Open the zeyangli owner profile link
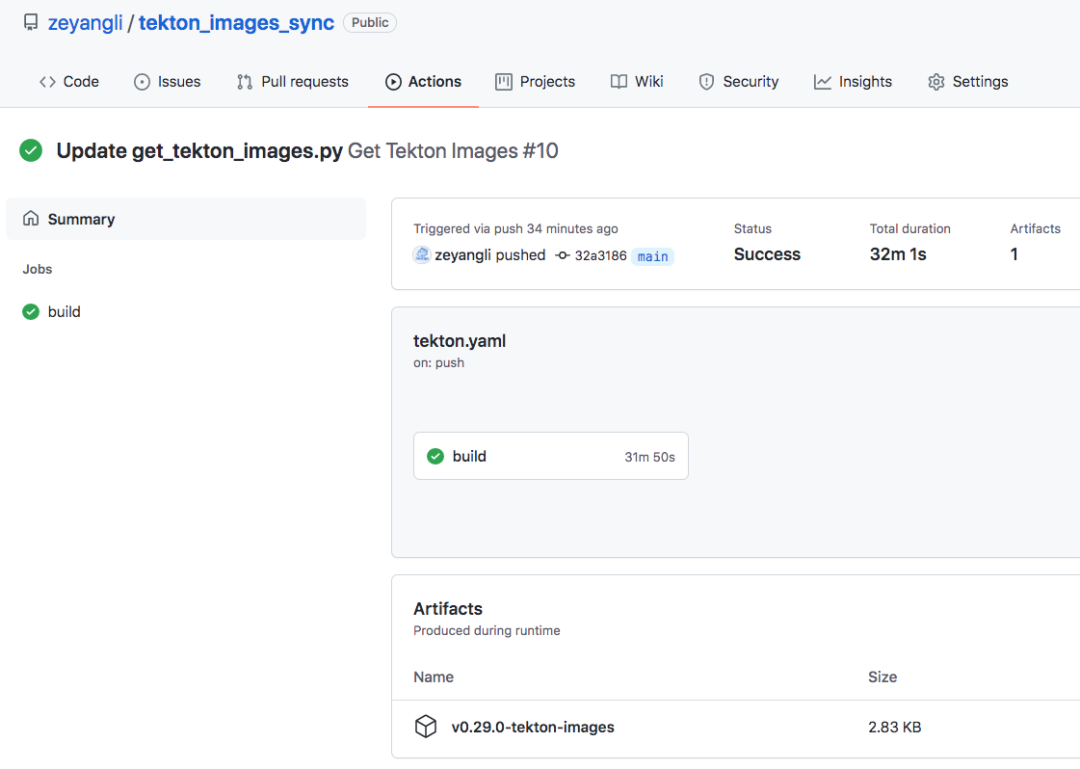 tap(85, 23)
